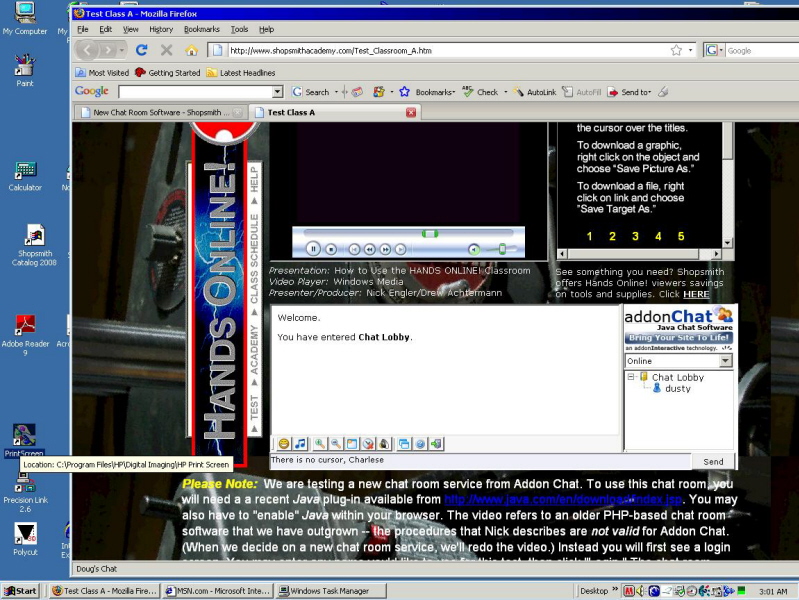Close the Test Class A tab

pyautogui.click(x=411, y=112)
